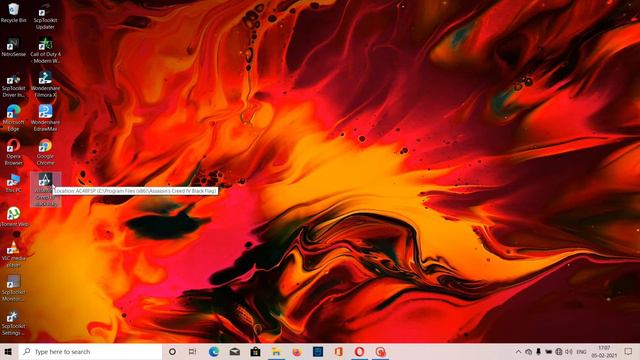Click the Type here to search box
This screenshot has width=640, height=360.
point(90,351)
